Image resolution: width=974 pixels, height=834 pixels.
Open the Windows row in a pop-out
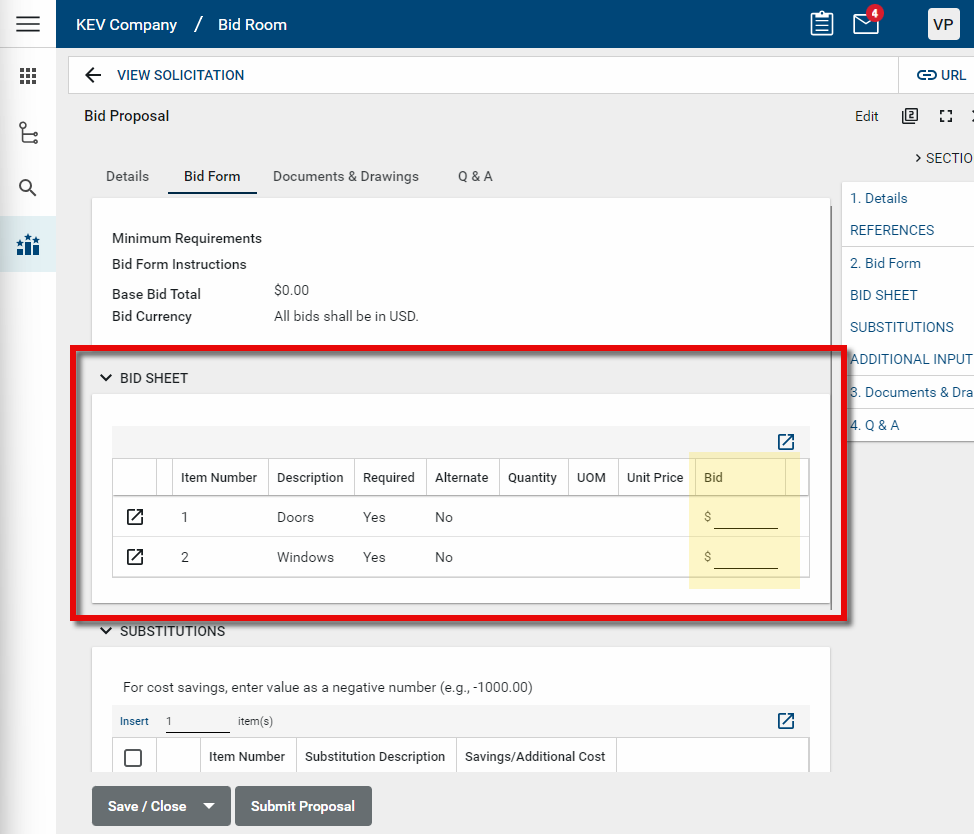tap(135, 557)
